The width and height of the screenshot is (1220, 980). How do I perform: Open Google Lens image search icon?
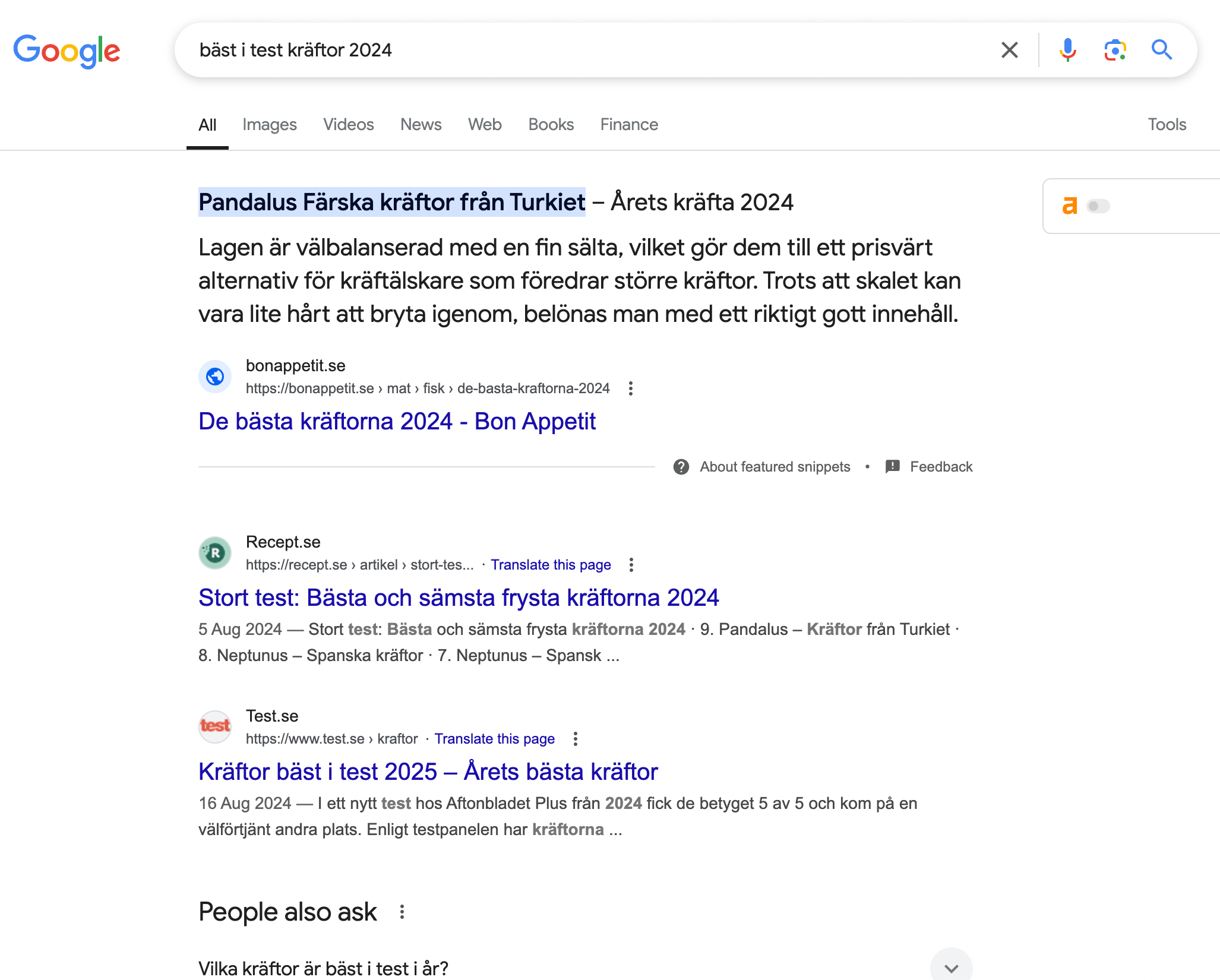pos(1115,50)
